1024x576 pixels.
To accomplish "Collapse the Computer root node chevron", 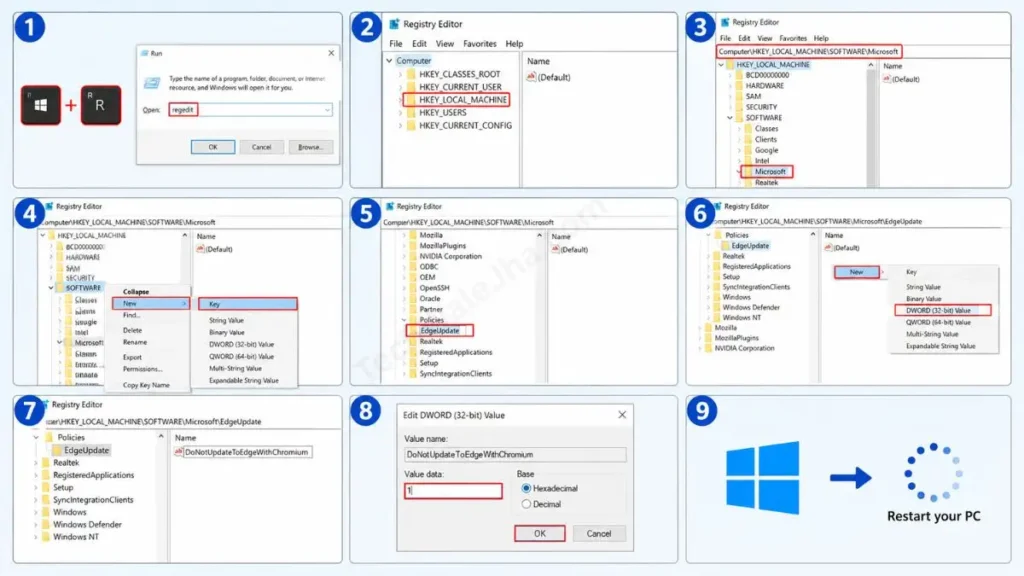I will 389,61.
